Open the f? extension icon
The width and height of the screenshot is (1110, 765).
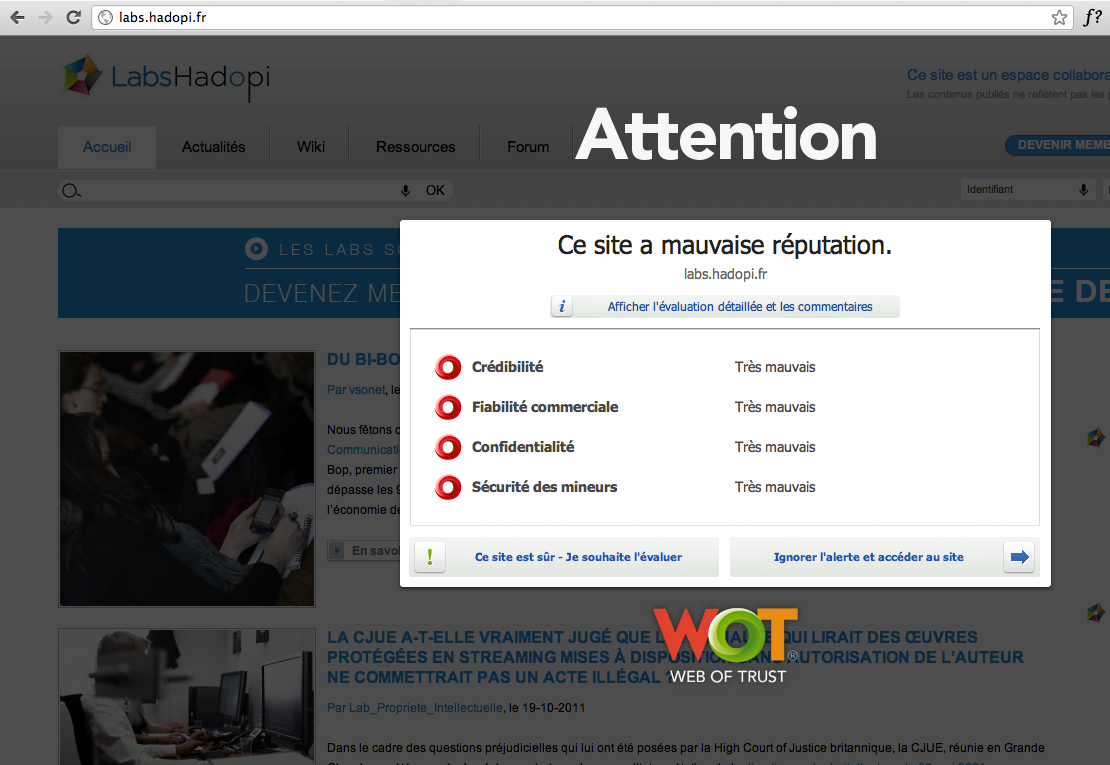tap(1092, 17)
